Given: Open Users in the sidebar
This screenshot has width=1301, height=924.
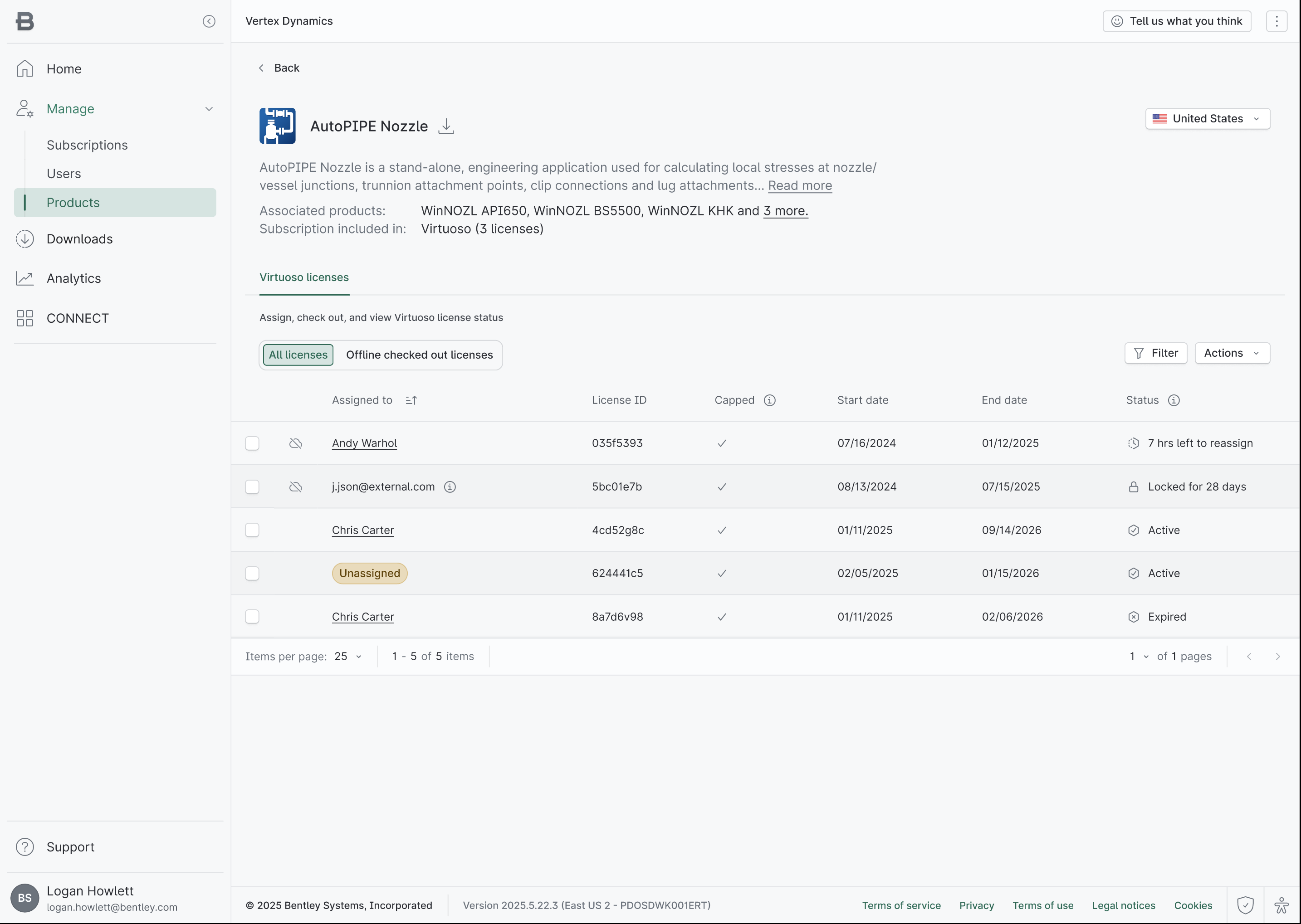Looking at the screenshot, I should [x=64, y=174].
